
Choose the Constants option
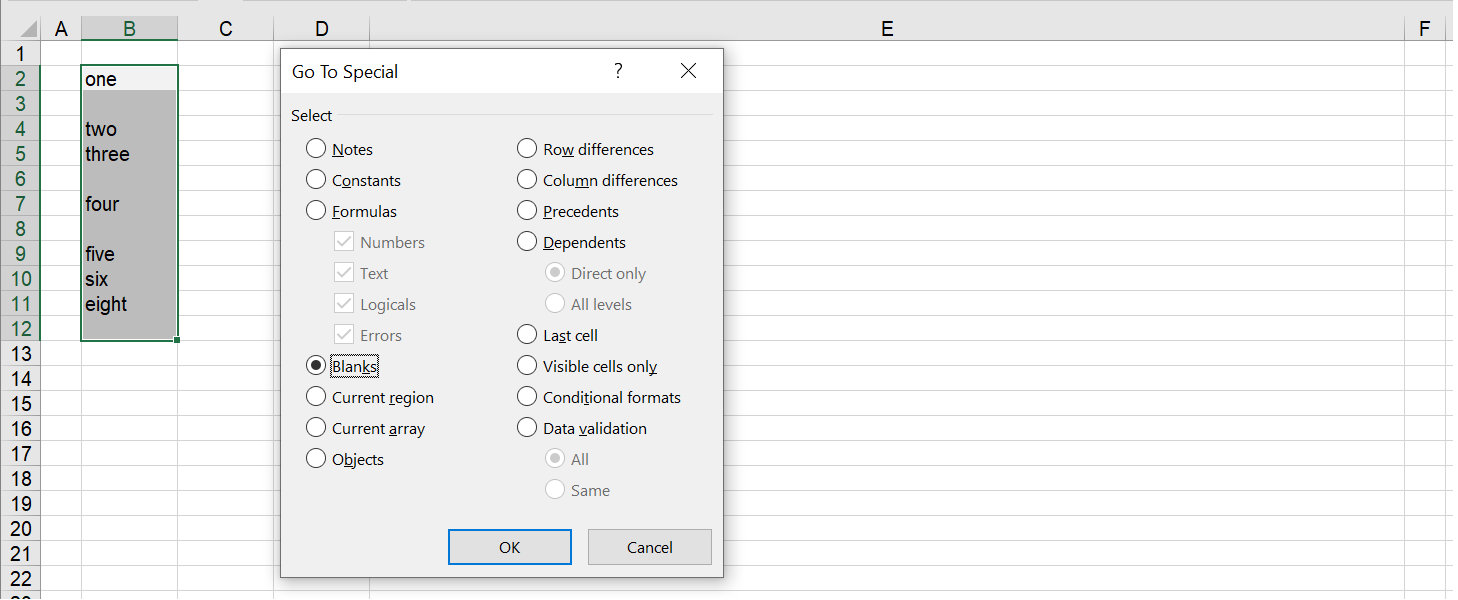pyautogui.click(x=316, y=180)
